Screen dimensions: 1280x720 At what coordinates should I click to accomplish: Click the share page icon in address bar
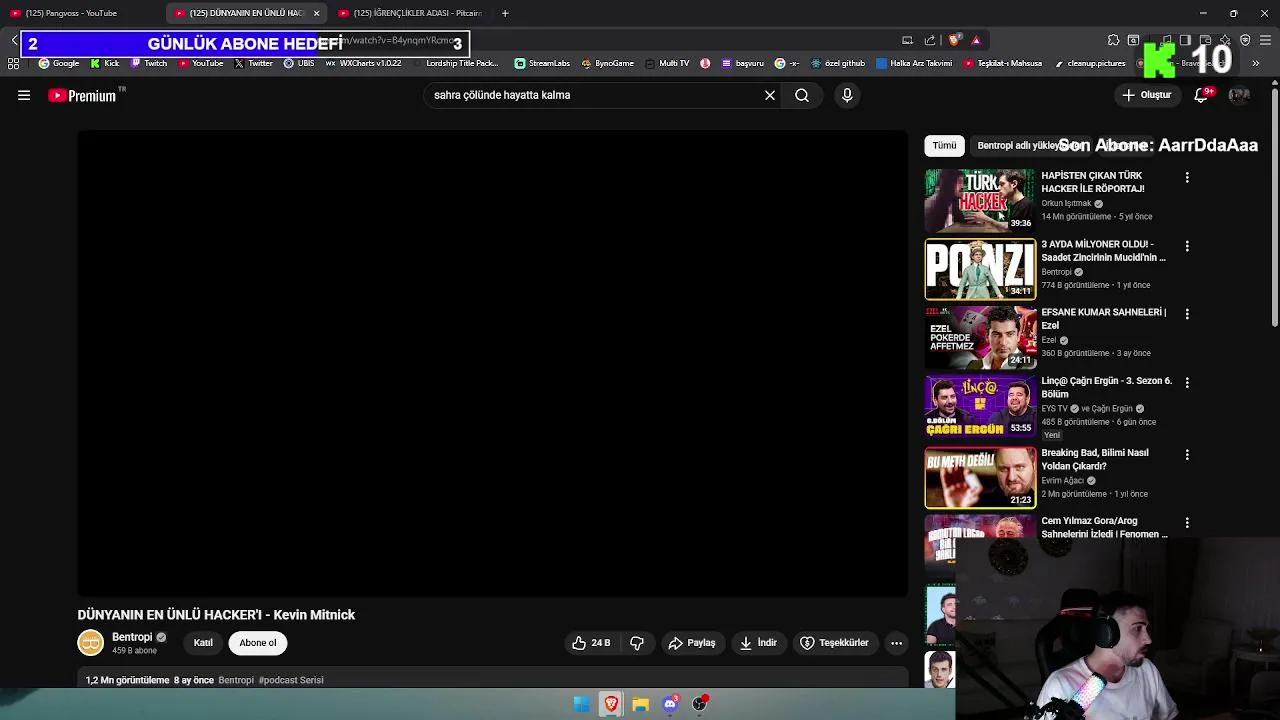[x=930, y=40]
